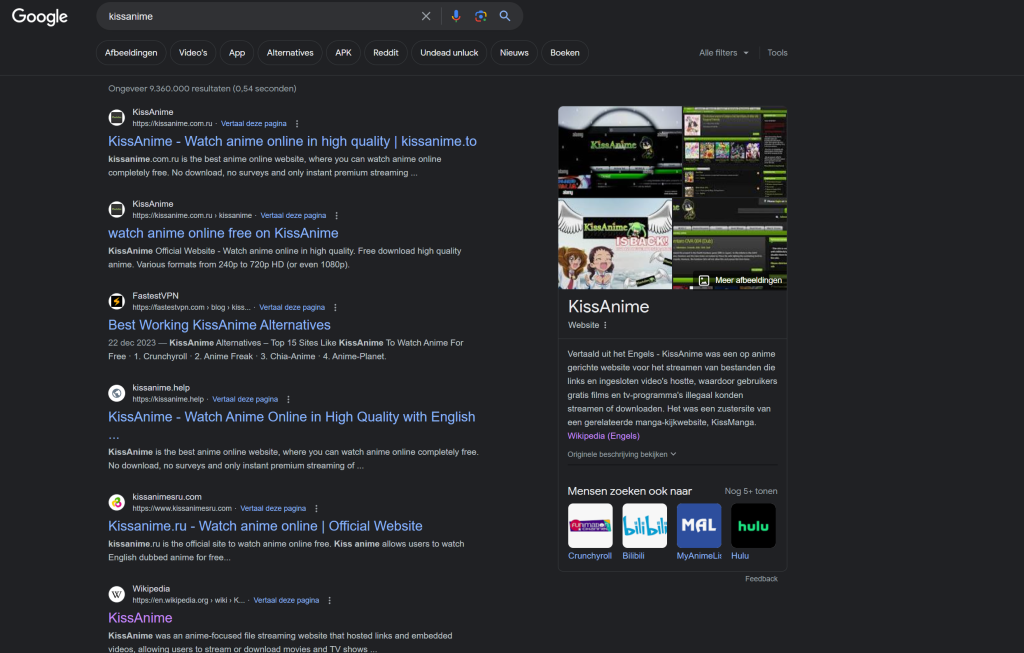Image resolution: width=1024 pixels, height=653 pixels.
Task: Open three-dot menu for kissanime.com.ru › kissanime result
Action: (336, 215)
